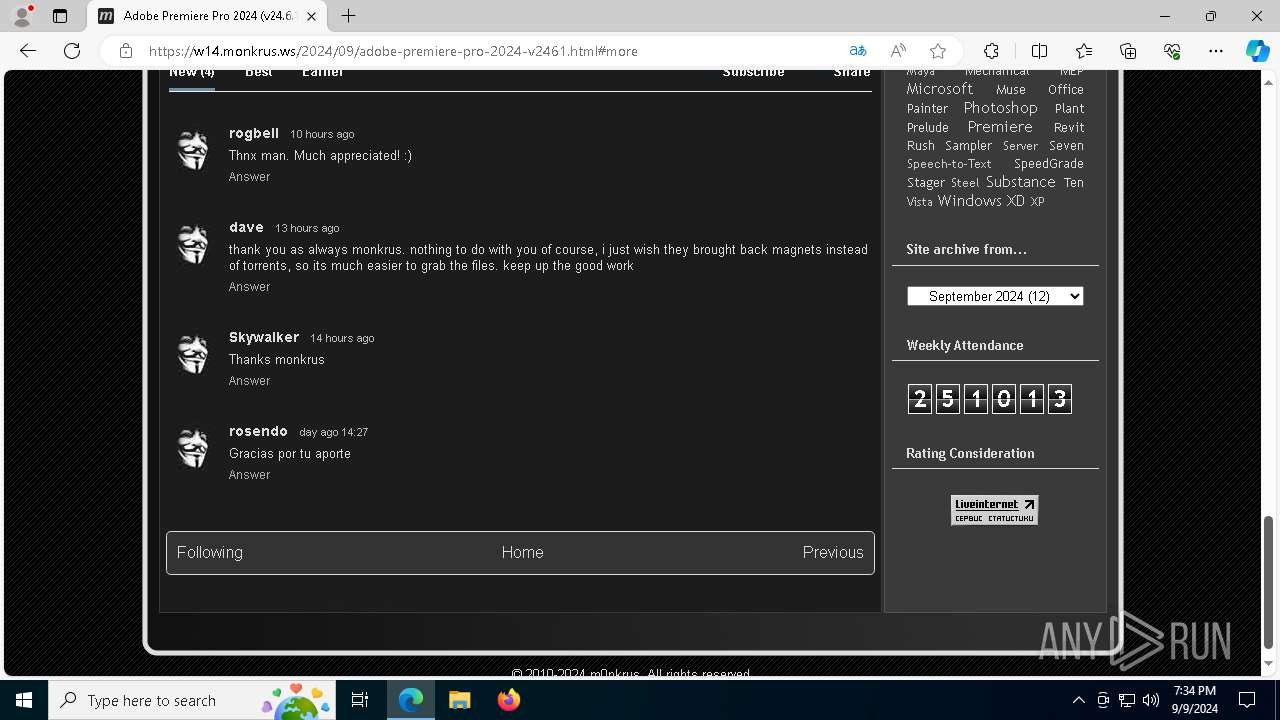This screenshot has width=1280, height=720.
Task: Open the Windows Start menu
Action: coord(24,700)
